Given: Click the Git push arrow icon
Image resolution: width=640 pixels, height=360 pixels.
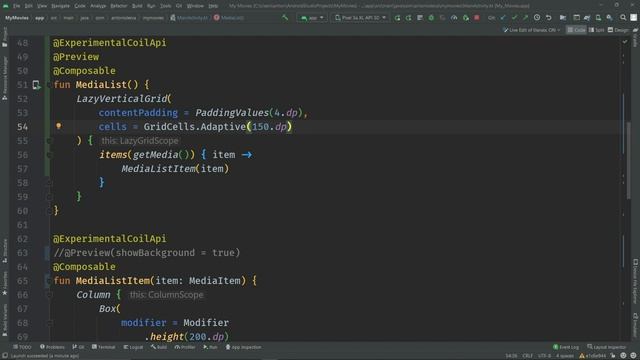Looking at the screenshot, I should point(525,18).
